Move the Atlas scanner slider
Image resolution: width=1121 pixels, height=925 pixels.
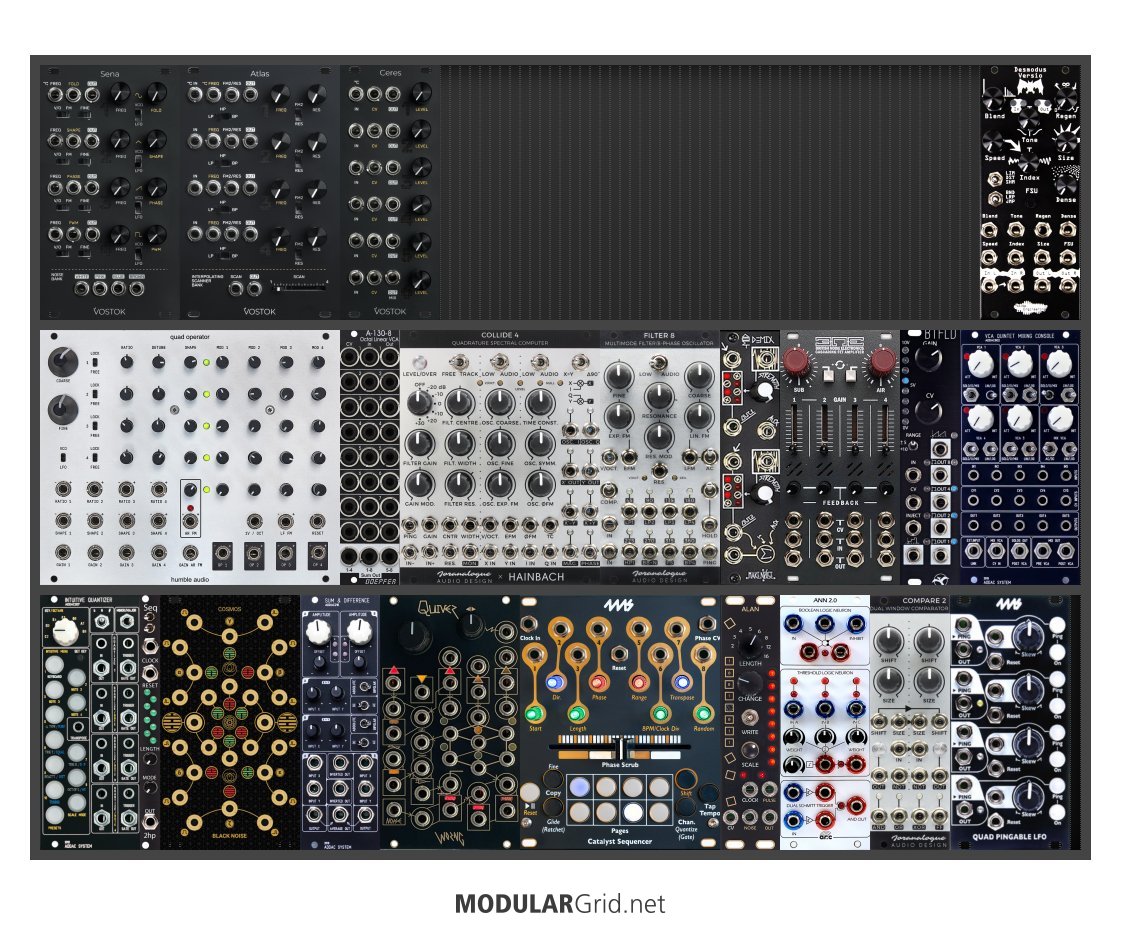299,287
